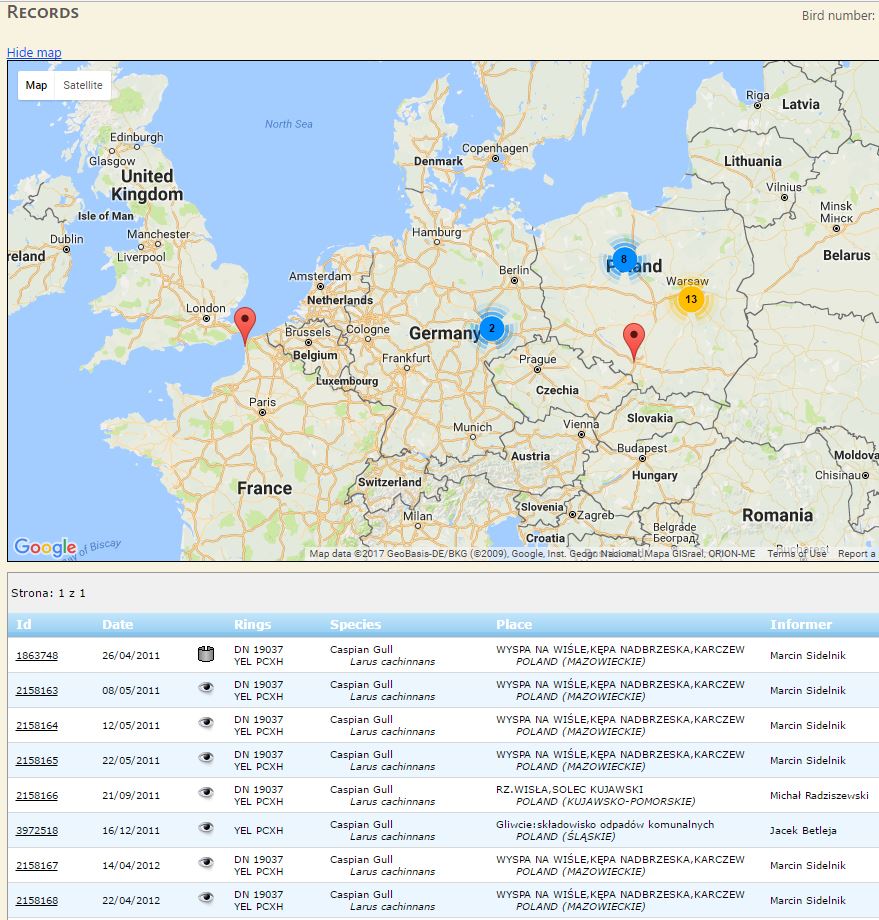Open record Id 2158166
The height and width of the screenshot is (920, 879).
pos(37,796)
